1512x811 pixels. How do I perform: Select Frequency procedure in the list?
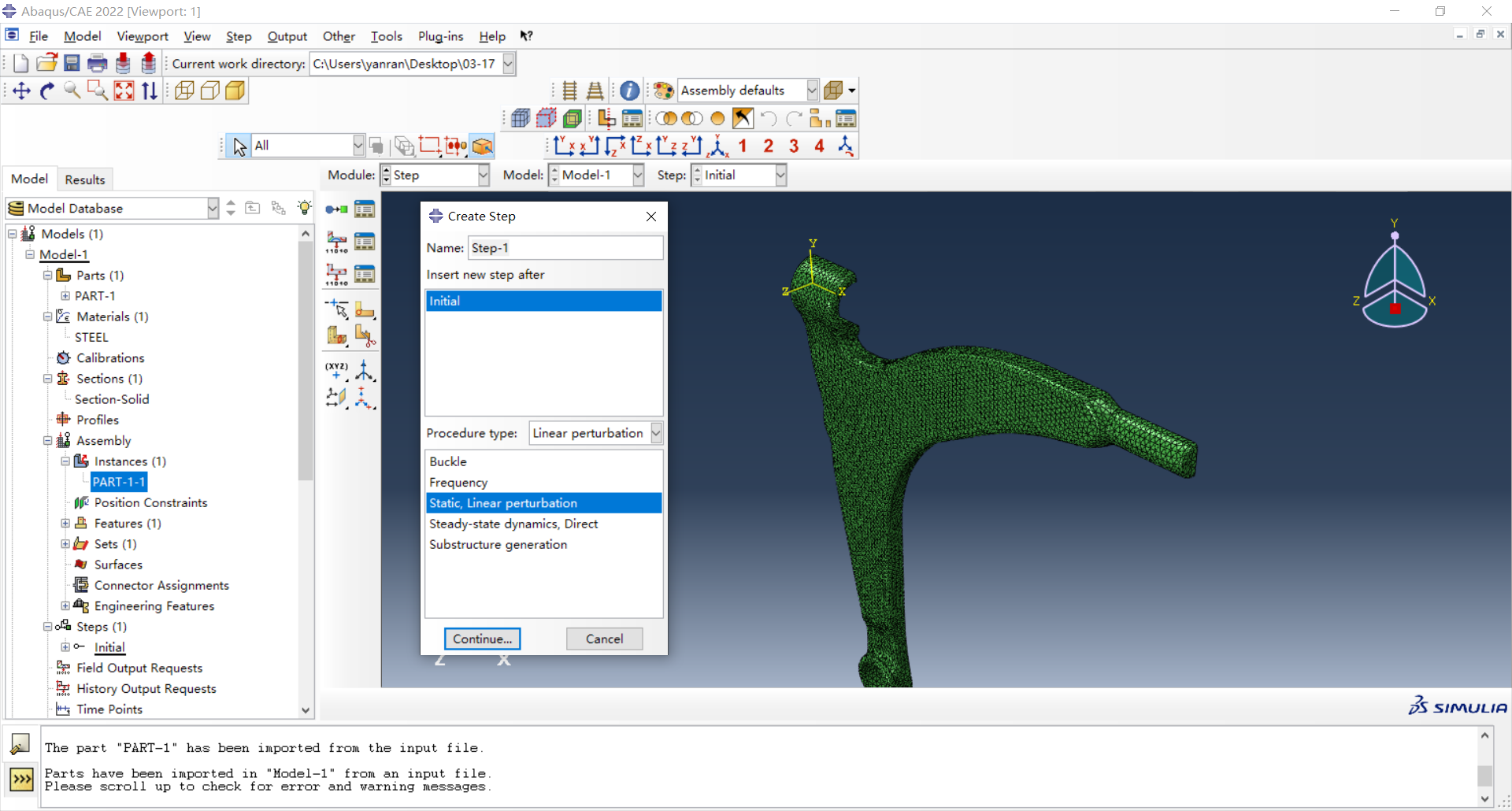pyautogui.click(x=543, y=483)
